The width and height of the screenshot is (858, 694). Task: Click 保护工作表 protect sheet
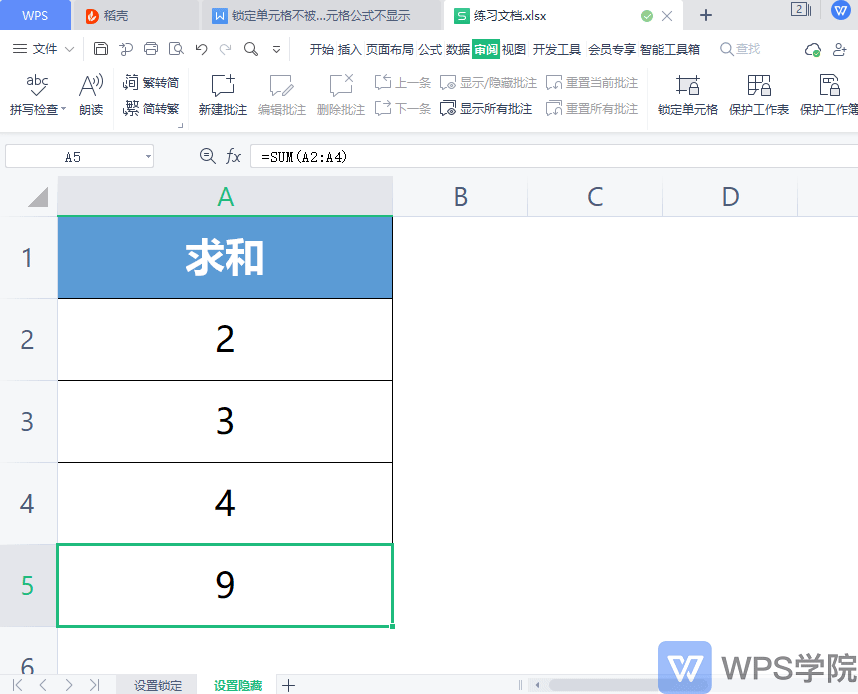pyautogui.click(x=759, y=95)
